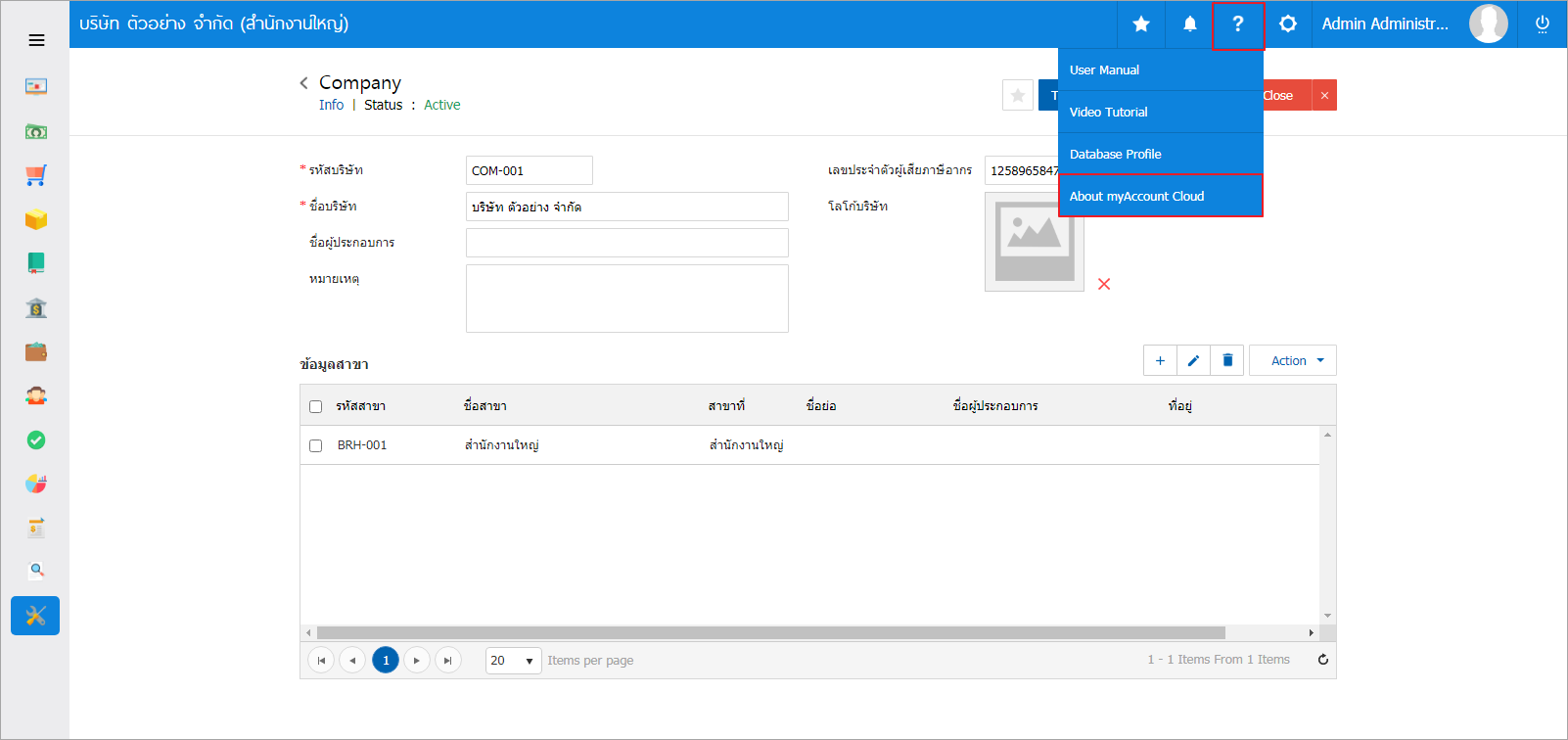1568x740 pixels.
Task: Open the brown wallet module
Action: pos(36,351)
